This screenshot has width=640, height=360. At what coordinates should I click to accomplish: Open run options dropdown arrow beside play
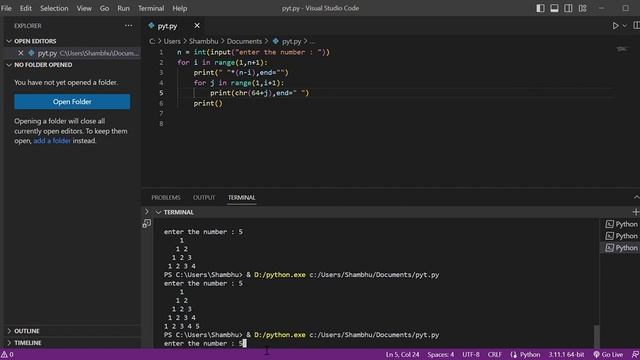[x=624, y=26]
